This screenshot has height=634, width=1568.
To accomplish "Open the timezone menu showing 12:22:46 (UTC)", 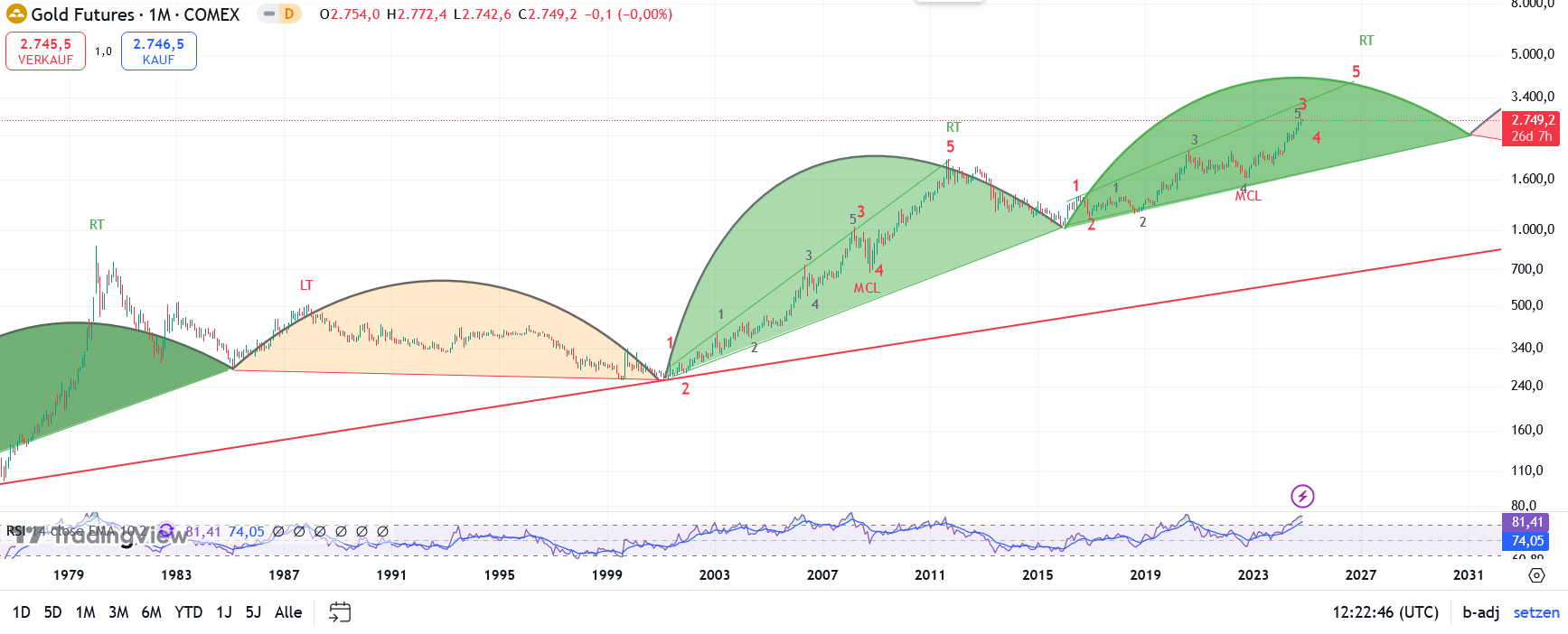I will pos(1385,612).
